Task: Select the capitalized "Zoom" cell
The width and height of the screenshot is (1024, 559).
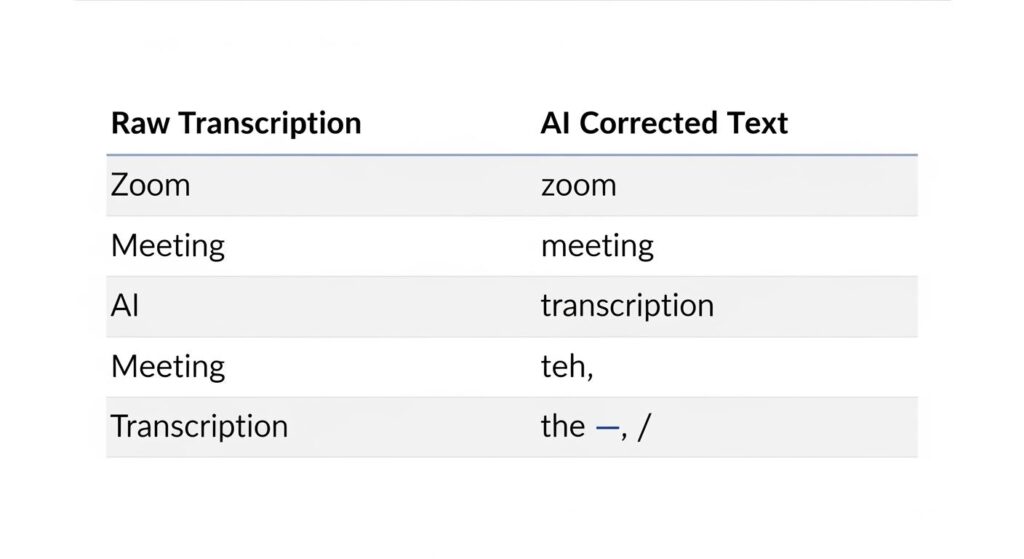Action: (150, 185)
